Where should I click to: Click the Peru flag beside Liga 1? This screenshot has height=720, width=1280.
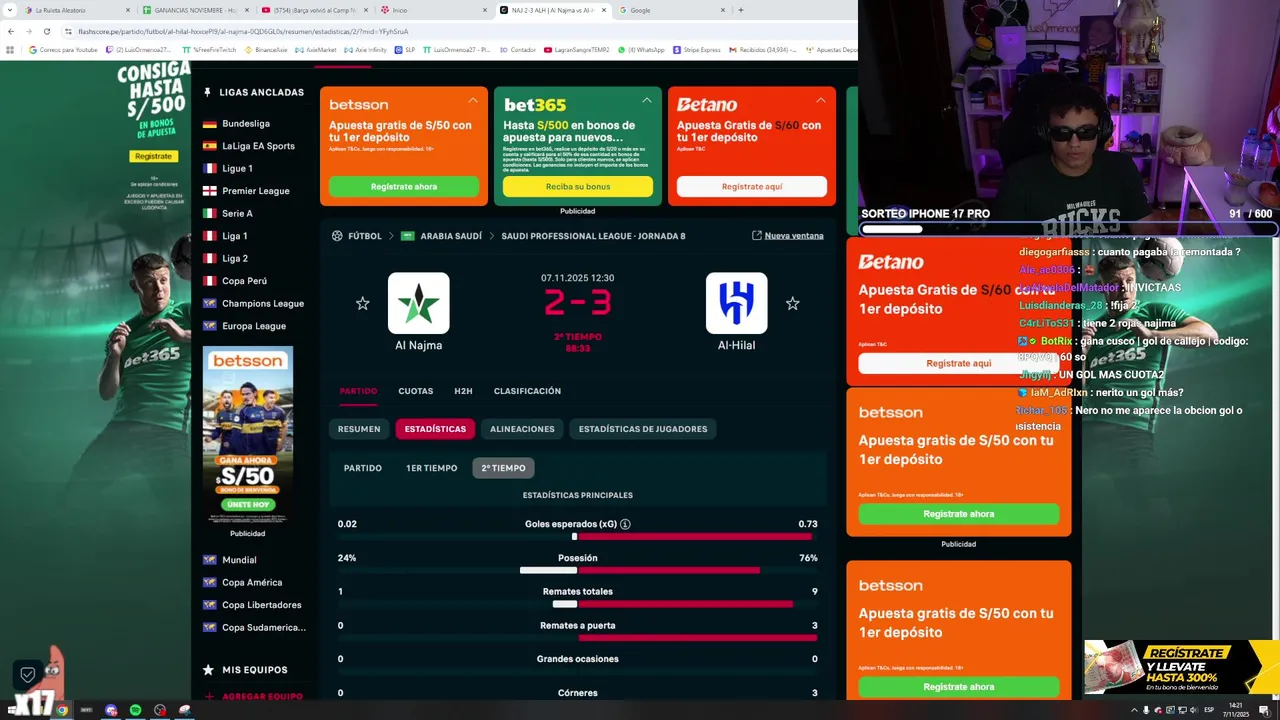coord(210,236)
